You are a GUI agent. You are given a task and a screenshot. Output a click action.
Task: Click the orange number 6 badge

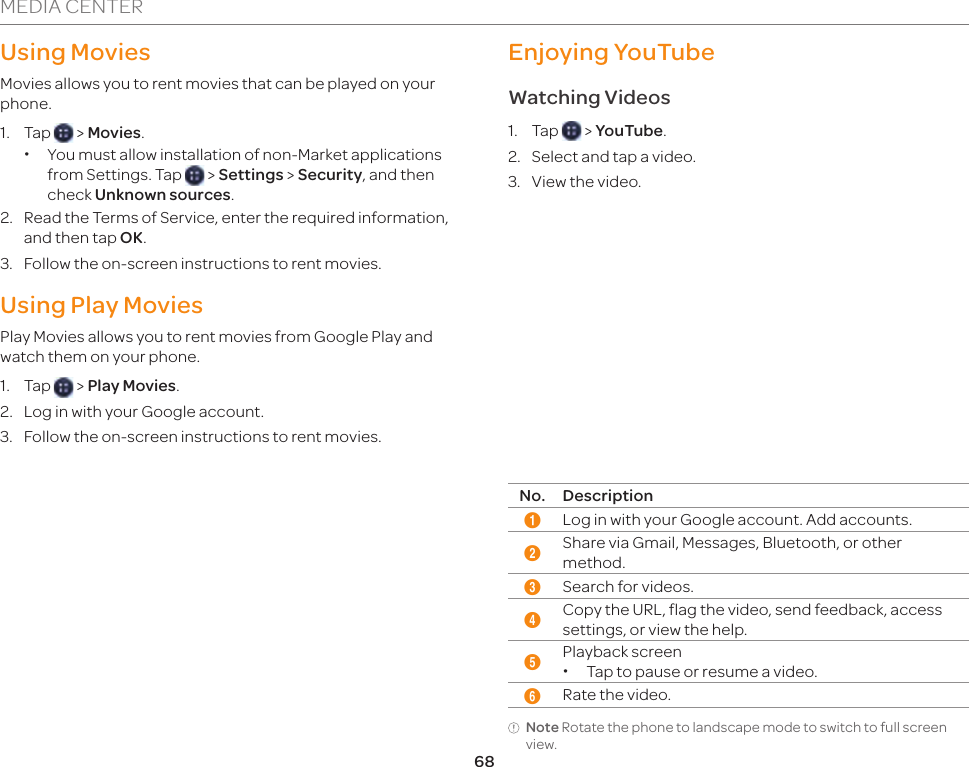click(x=531, y=696)
